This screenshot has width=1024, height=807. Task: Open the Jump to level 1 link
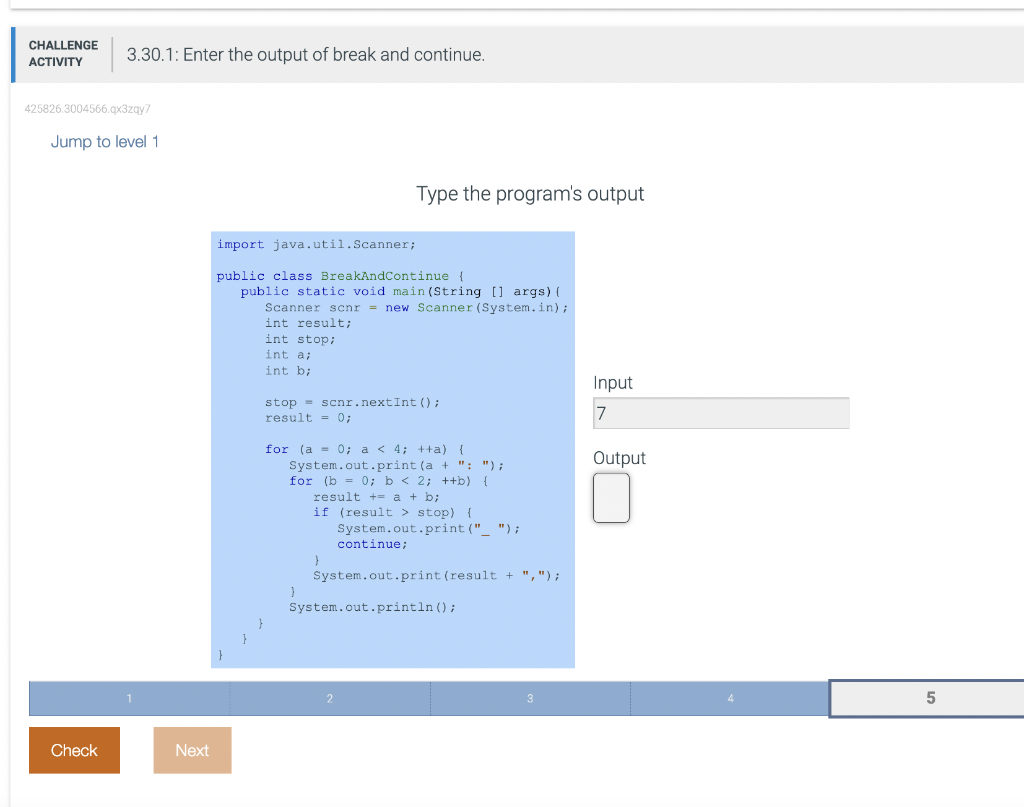pos(104,141)
